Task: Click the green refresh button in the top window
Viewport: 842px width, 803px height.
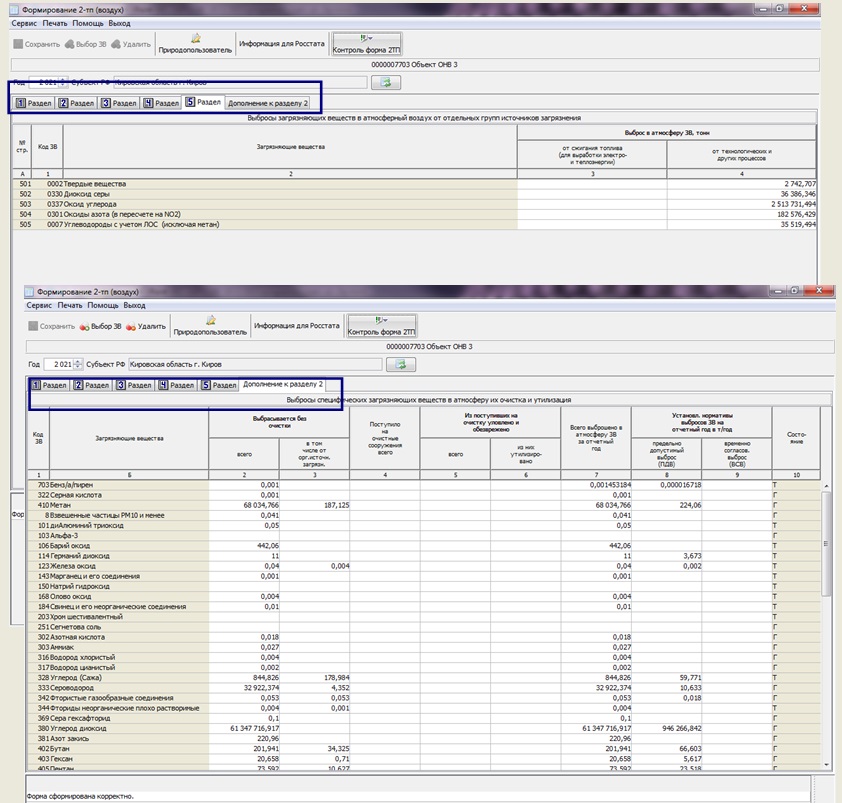Action: point(385,82)
